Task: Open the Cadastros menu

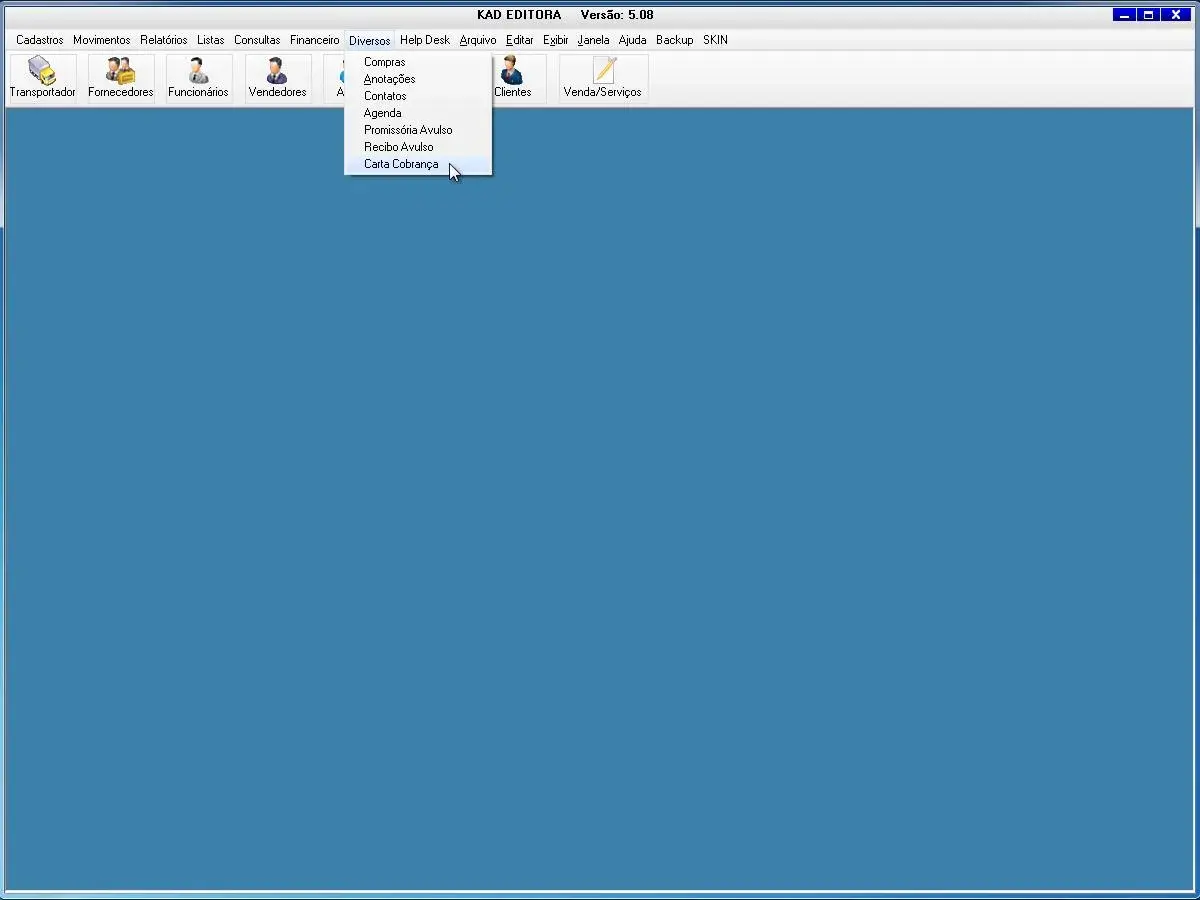Action: tap(40, 40)
